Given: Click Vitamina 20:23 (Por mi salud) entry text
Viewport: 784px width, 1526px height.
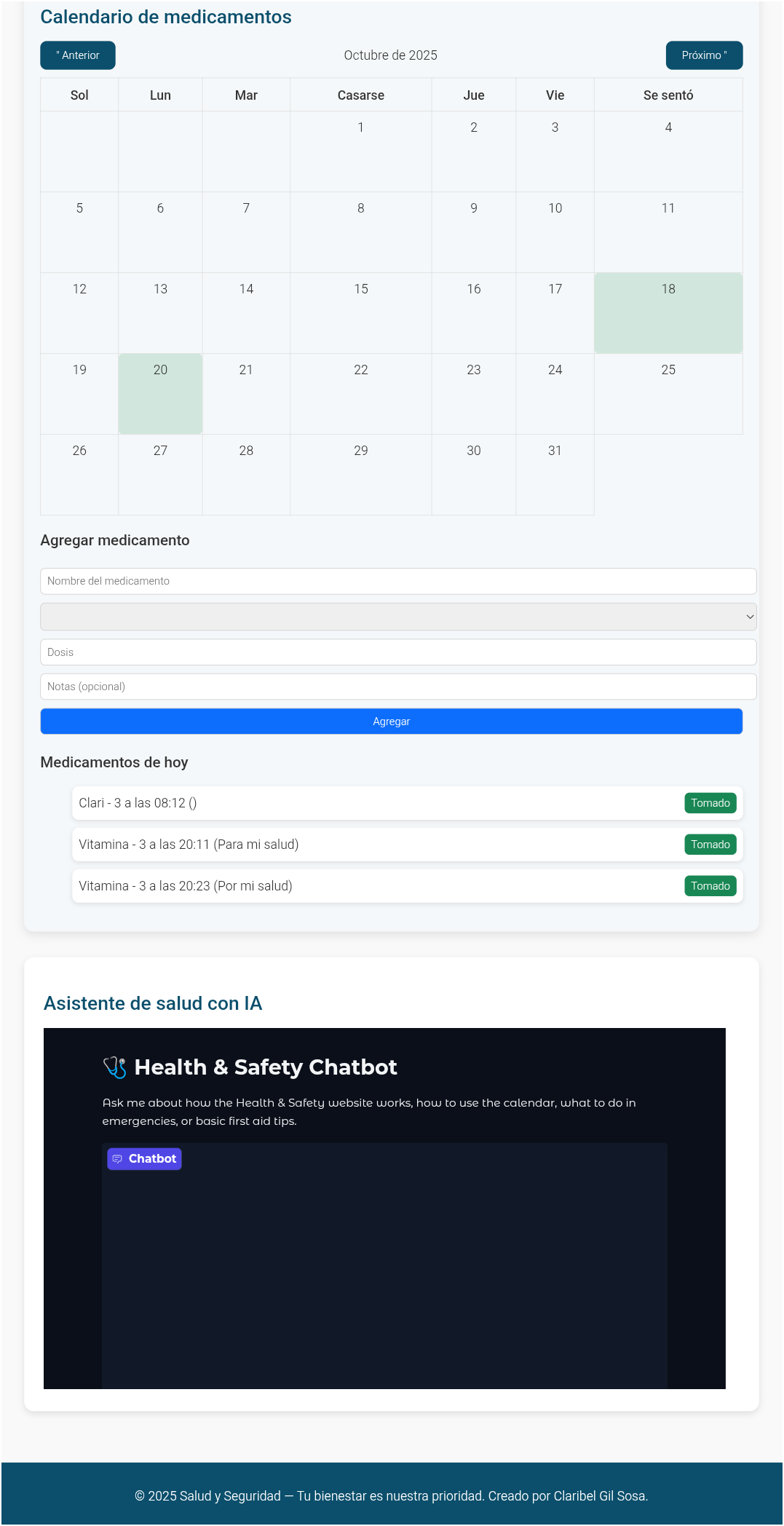Looking at the screenshot, I should 186,886.
